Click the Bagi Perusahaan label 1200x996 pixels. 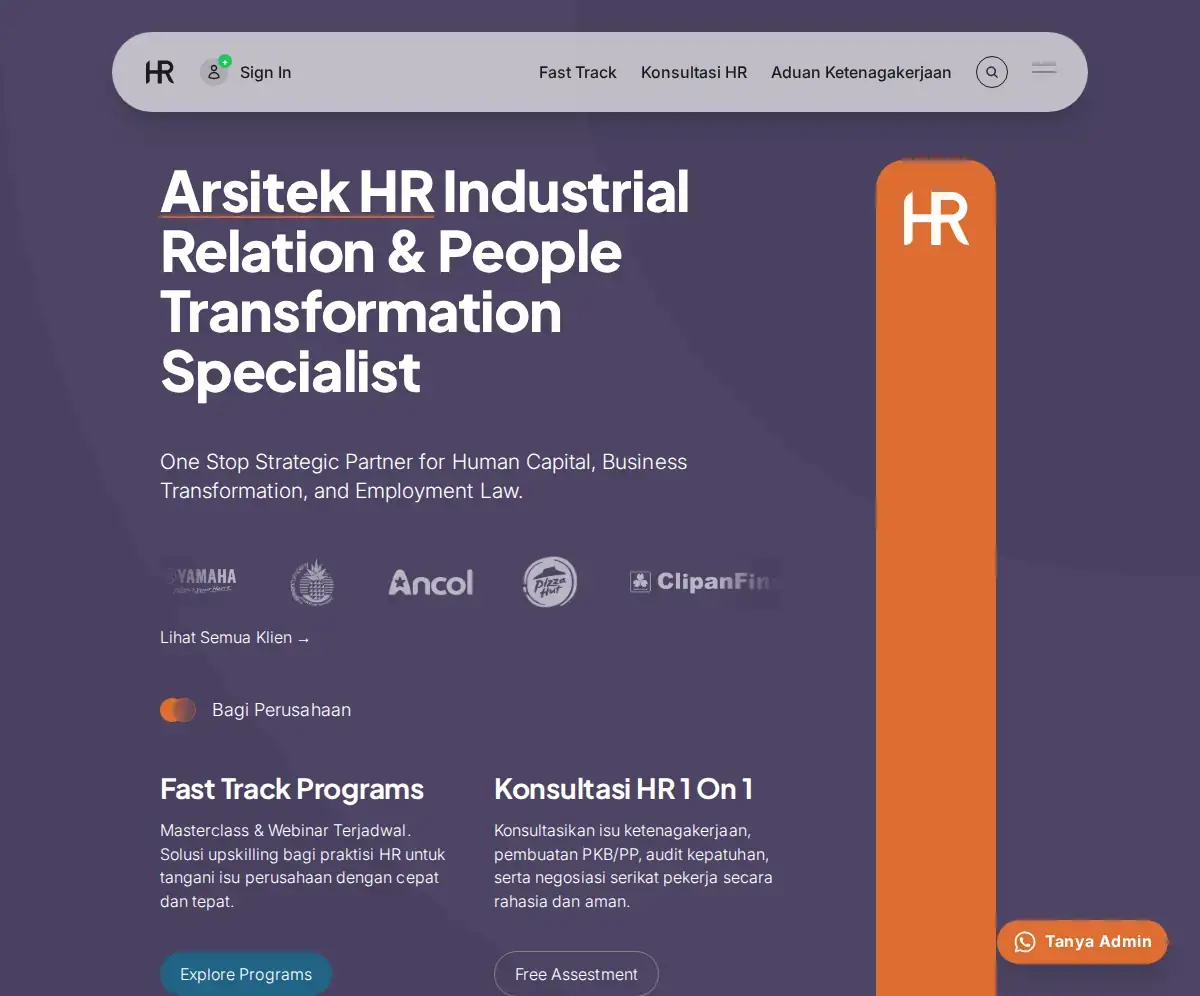pos(281,710)
